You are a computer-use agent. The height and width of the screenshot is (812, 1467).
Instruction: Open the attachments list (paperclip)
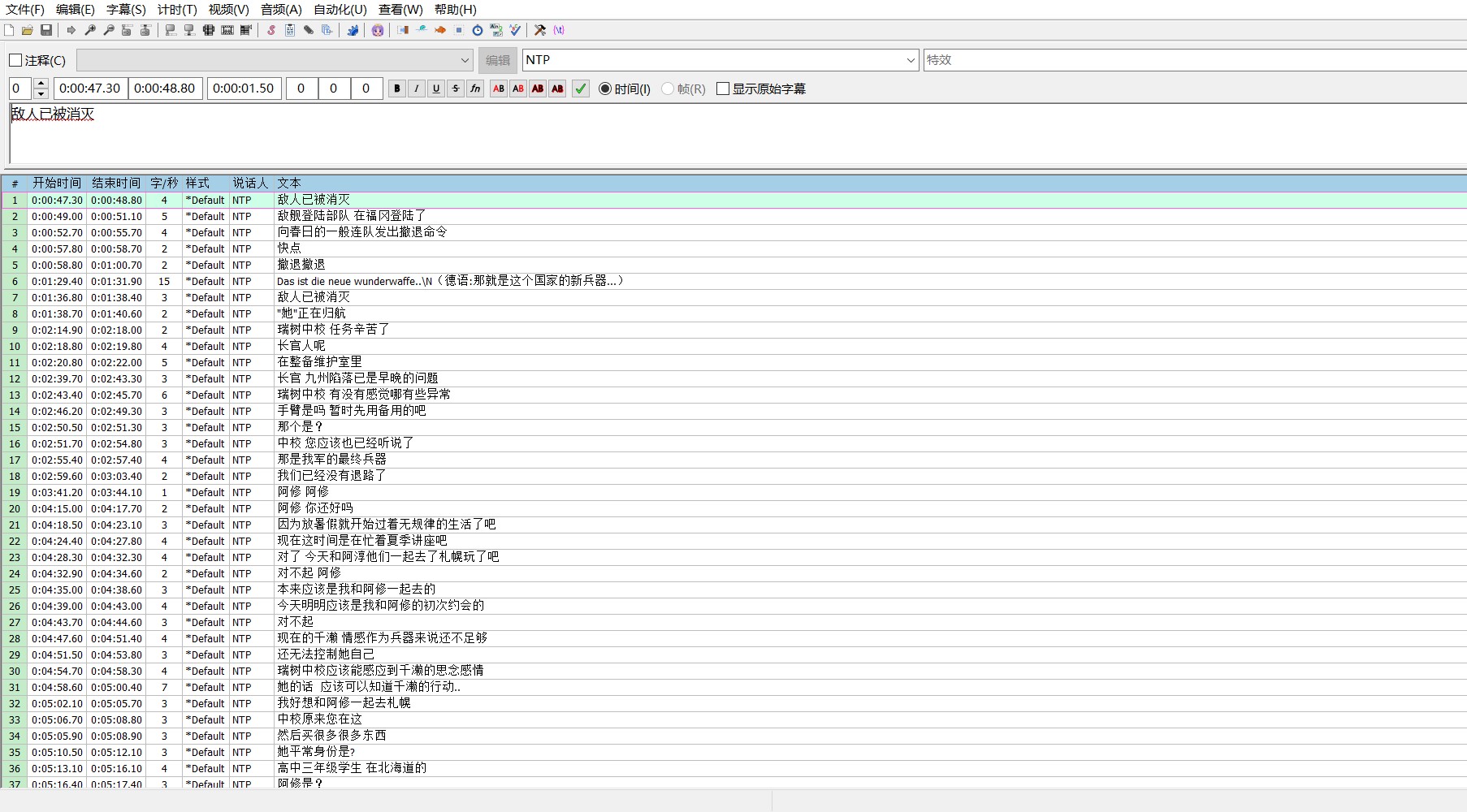pos(309,30)
